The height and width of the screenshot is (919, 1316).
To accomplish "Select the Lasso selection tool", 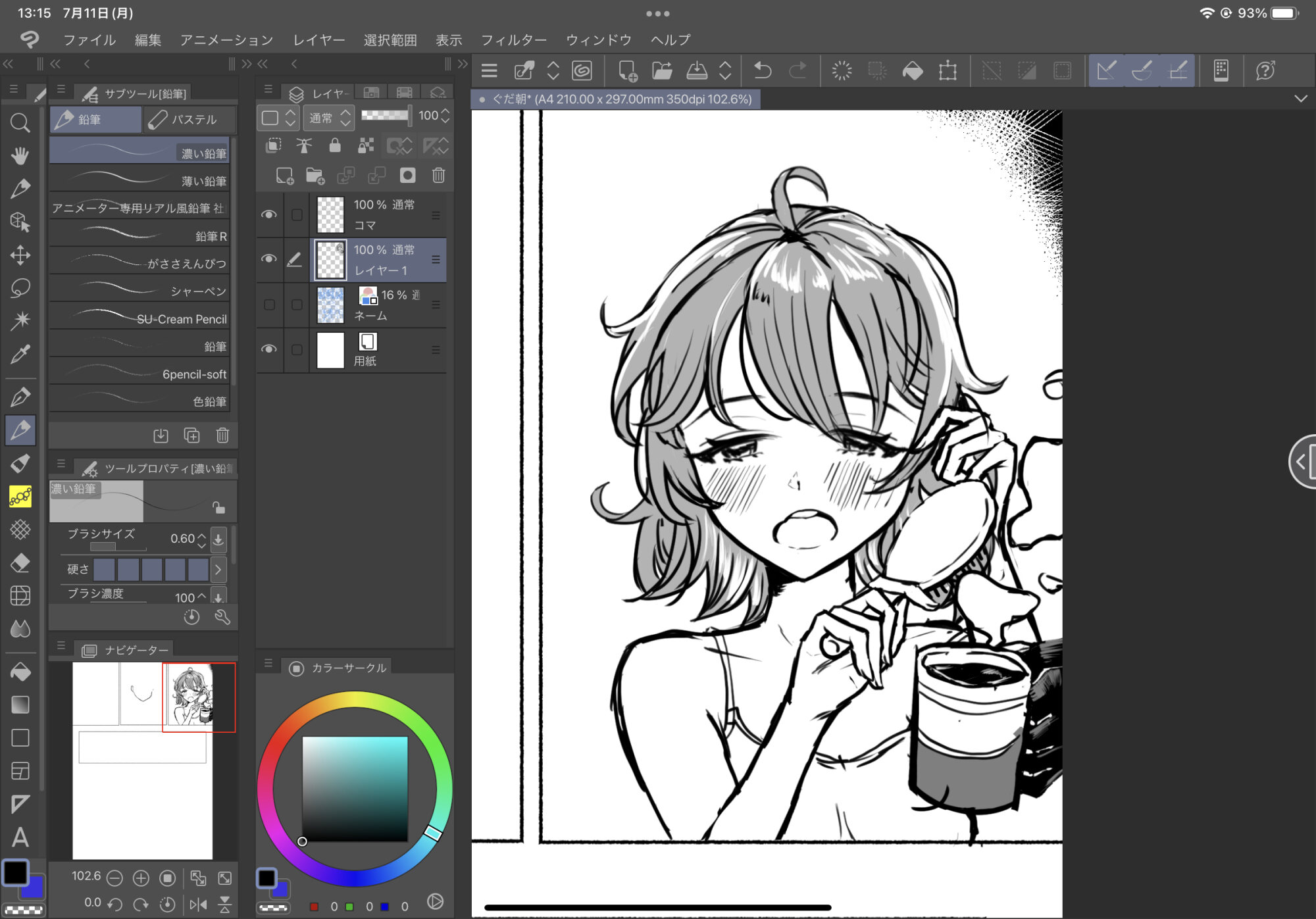I will (20, 288).
